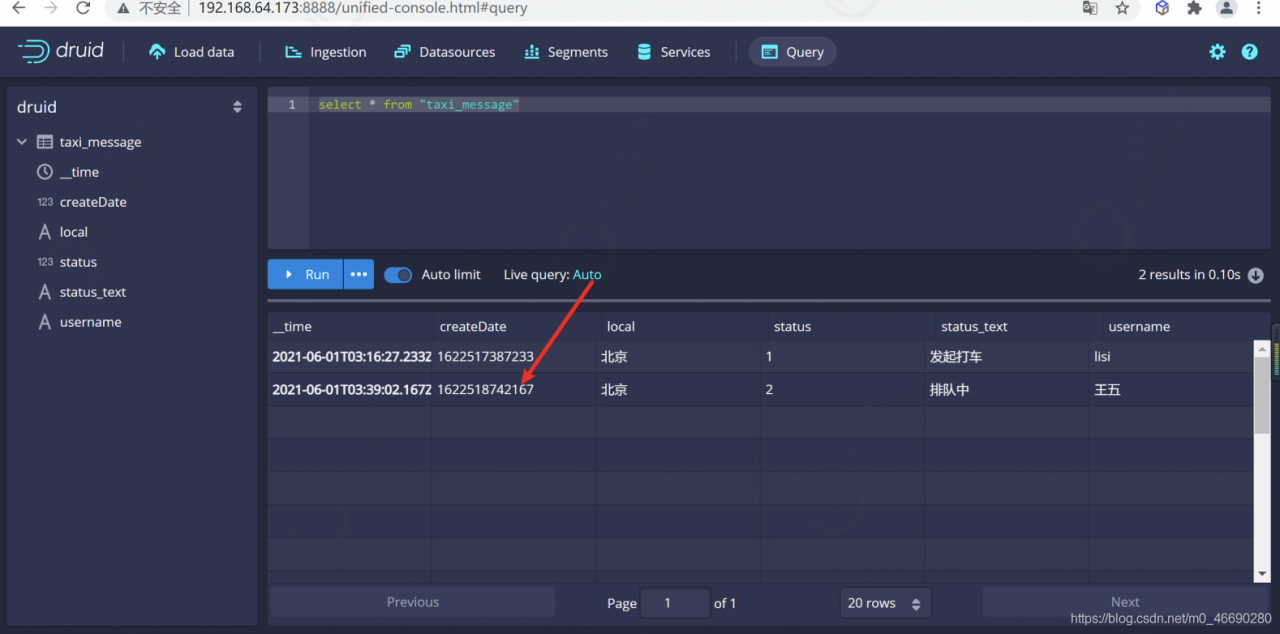
Task: Select the createDate column in schema tree
Action: click(93, 202)
